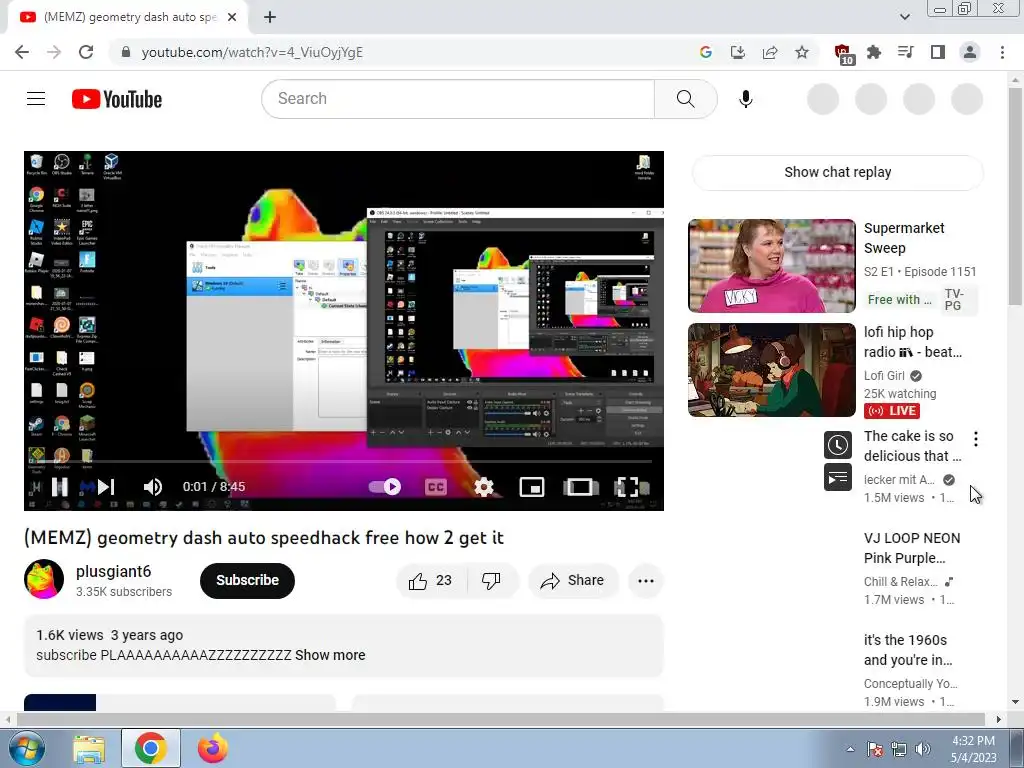This screenshot has width=1024, height=768.
Task: Open lofi hip hop radio thumbnail
Action: [771, 370]
